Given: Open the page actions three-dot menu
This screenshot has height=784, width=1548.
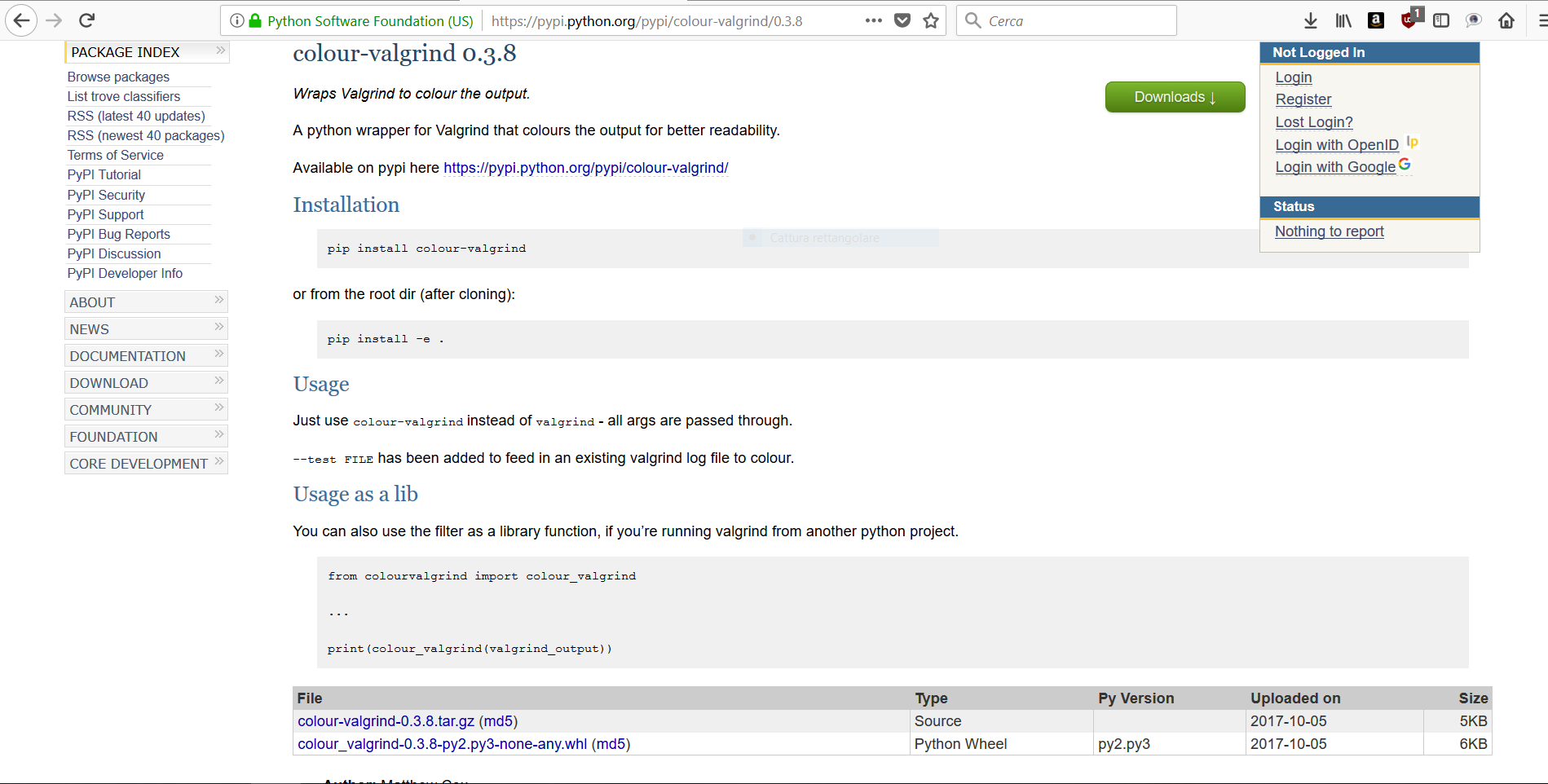Looking at the screenshot, I should coord(873,20).
